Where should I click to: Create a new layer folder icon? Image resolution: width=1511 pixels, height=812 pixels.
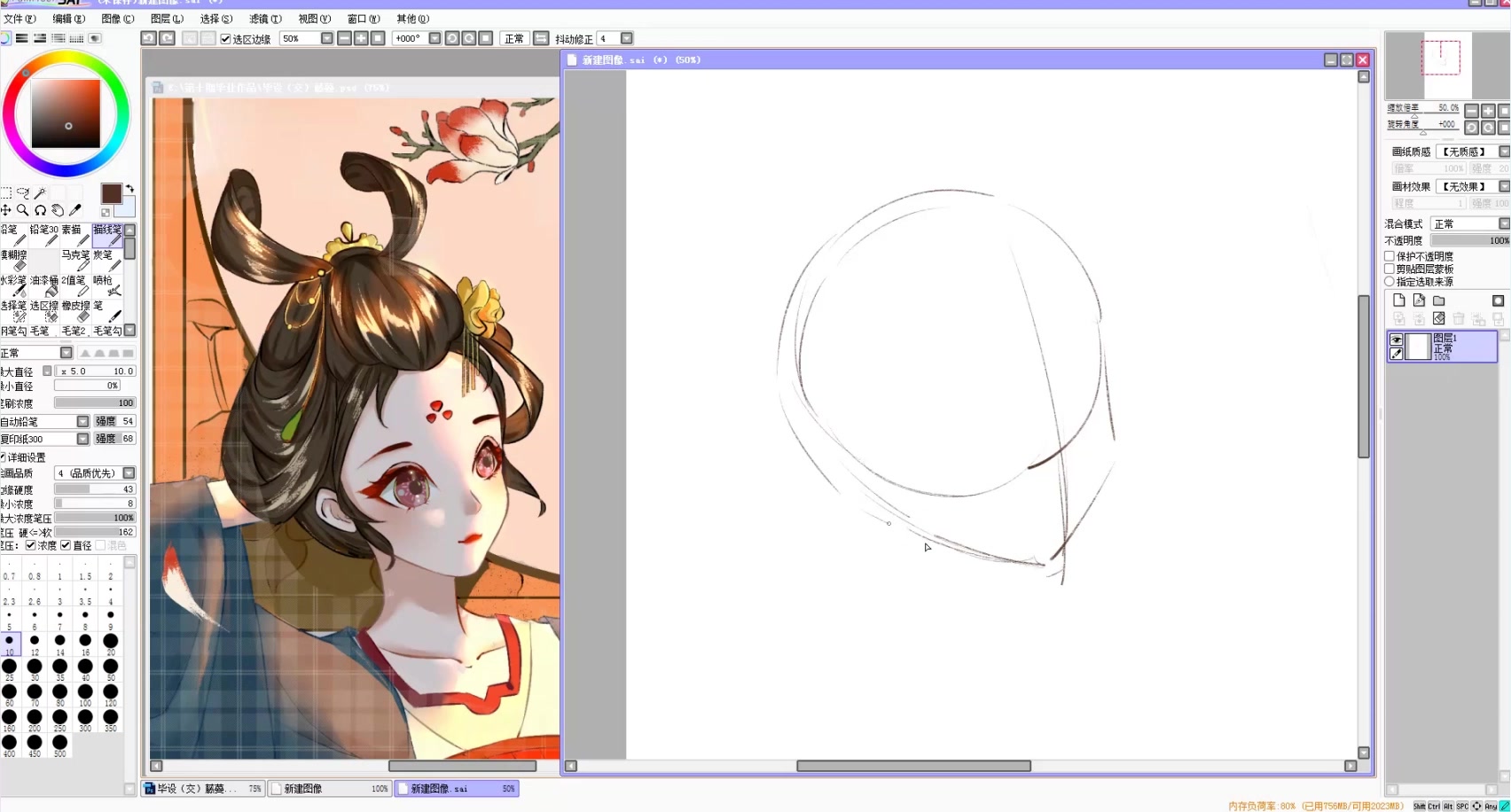[x=1439, y=301]
